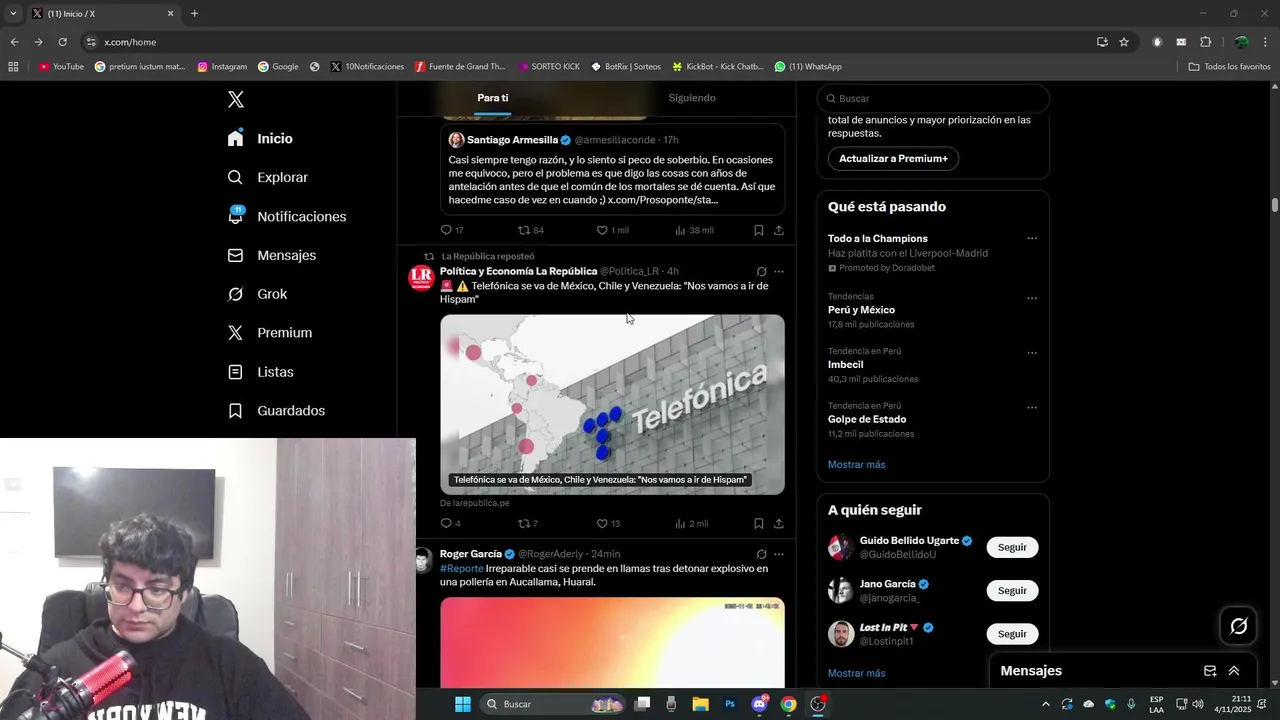Screen dimensions: 1280x720
Task: Click the X logo in sidebar
Action: click(x=236, y=99)
